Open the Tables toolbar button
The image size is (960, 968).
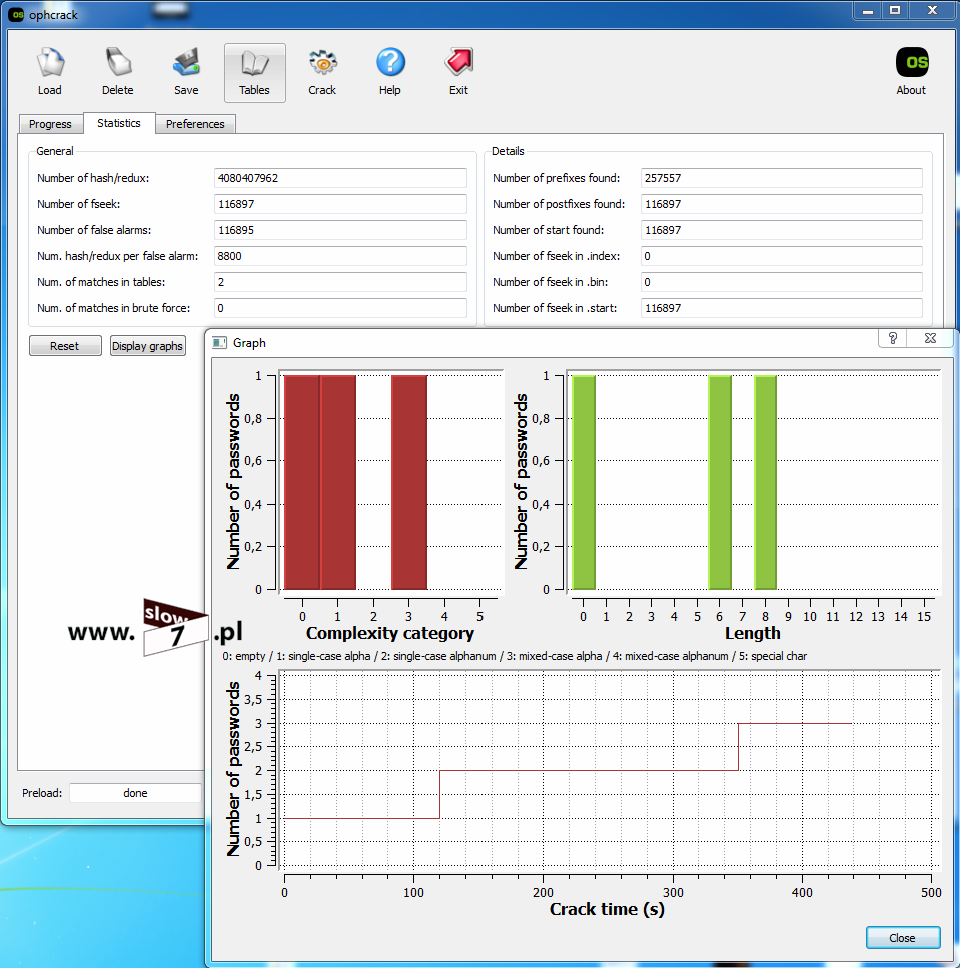(254, 72)
